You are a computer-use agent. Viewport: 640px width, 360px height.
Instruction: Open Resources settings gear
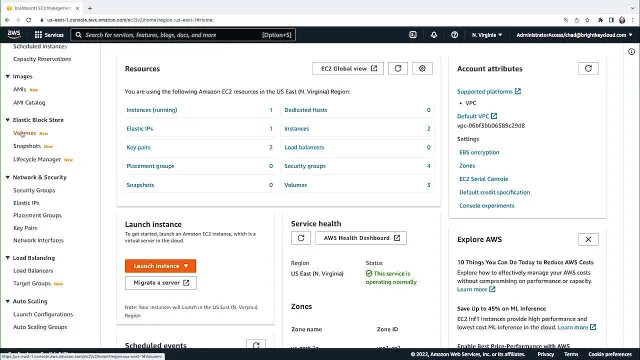coord(422,69)
